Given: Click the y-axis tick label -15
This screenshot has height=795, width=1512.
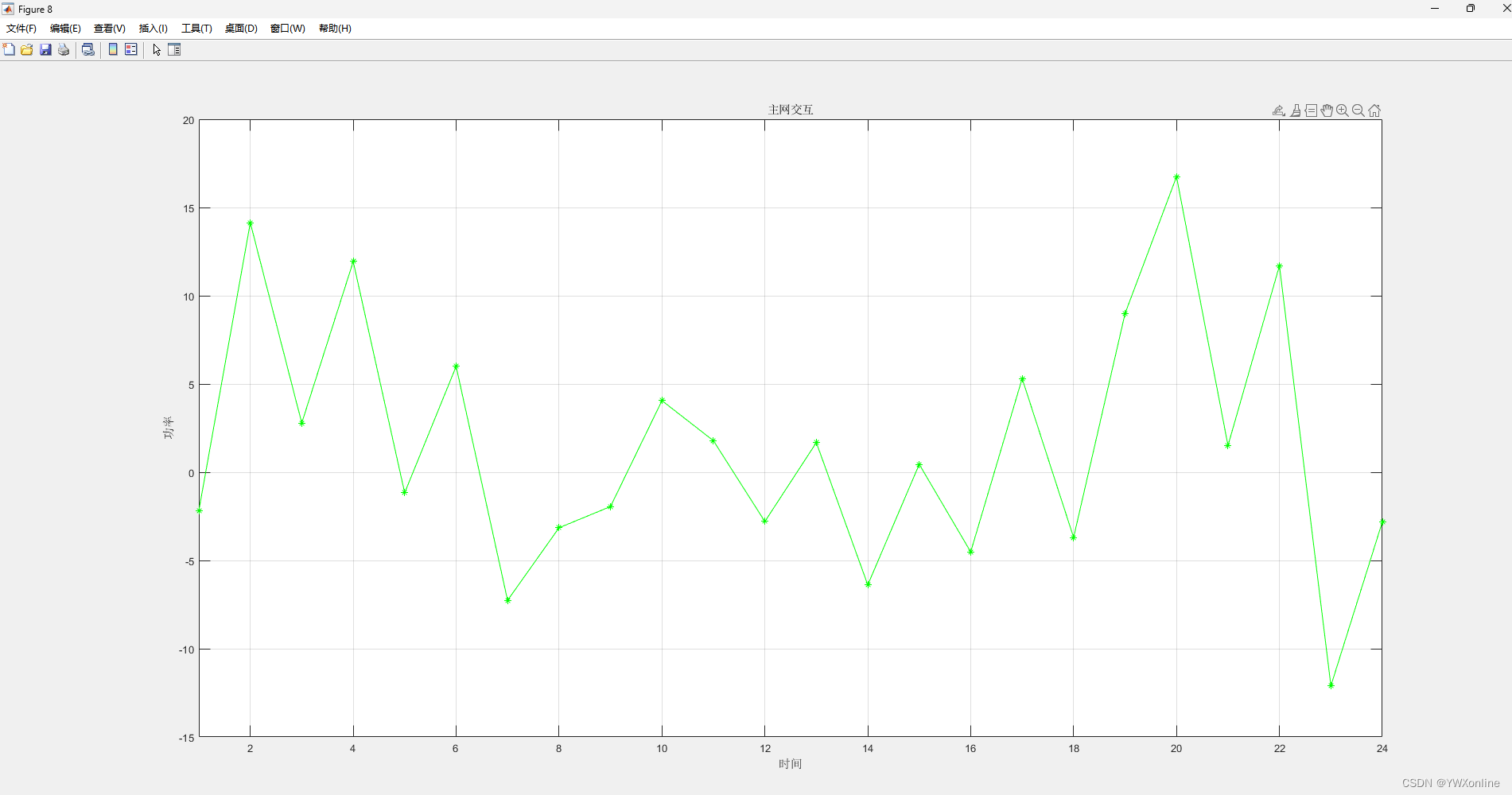Looking at the screenshot, I should coord(186,738).
